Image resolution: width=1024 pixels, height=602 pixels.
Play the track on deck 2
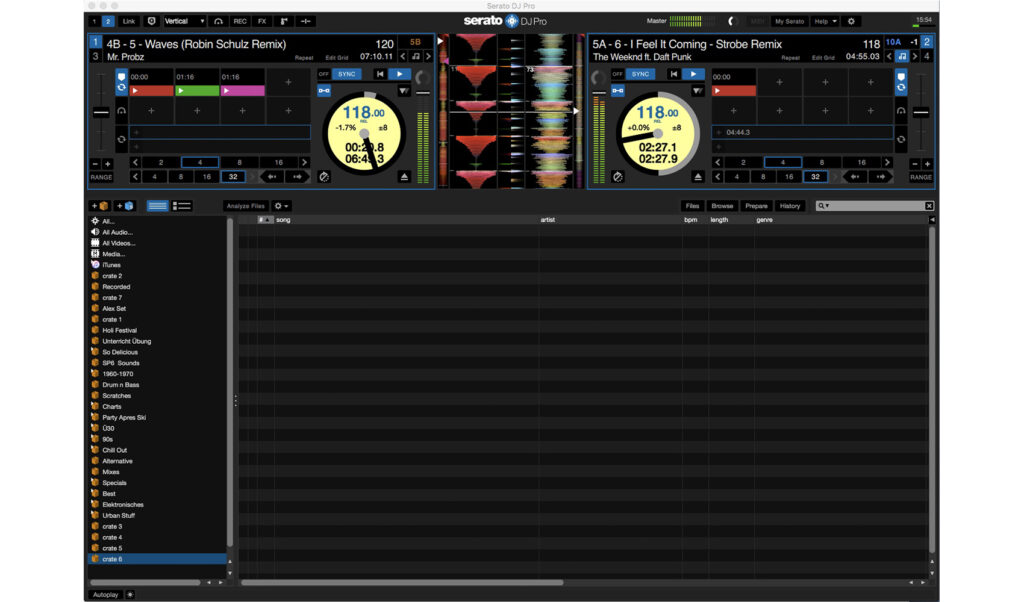tap(694, 74)
